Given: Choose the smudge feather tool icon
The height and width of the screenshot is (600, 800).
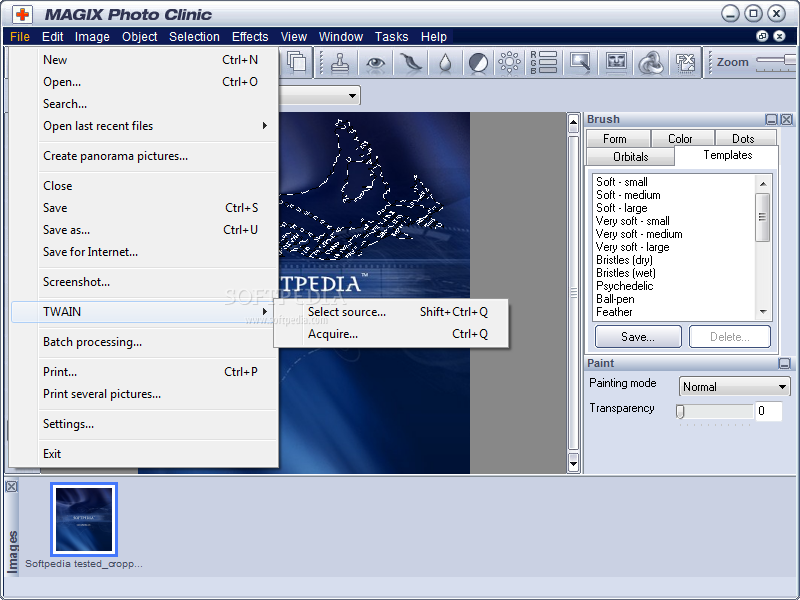Looking at the screenshot, I should pyautogui.click(x=411, y=63).
